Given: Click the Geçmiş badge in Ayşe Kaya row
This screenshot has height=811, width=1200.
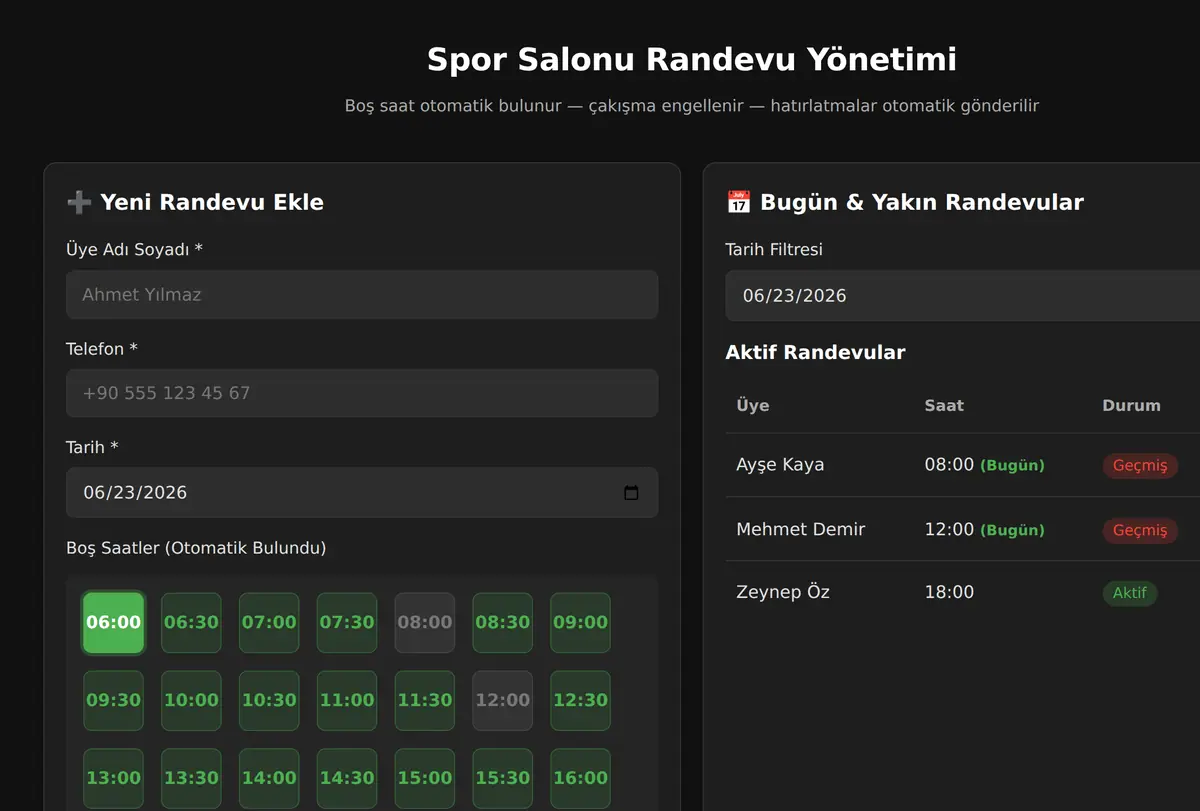Looking at the screenshot, I should 1140,466.
